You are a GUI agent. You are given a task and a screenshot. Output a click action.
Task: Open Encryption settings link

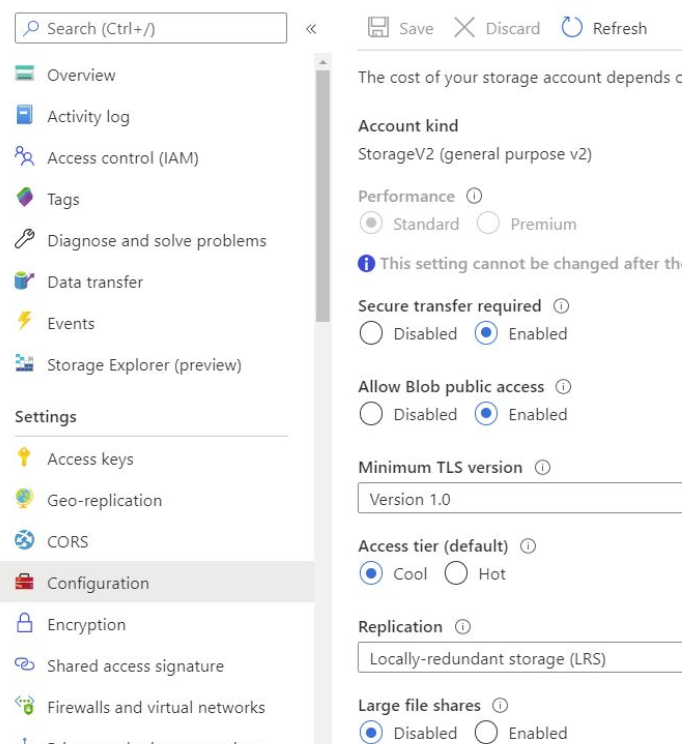86,625
